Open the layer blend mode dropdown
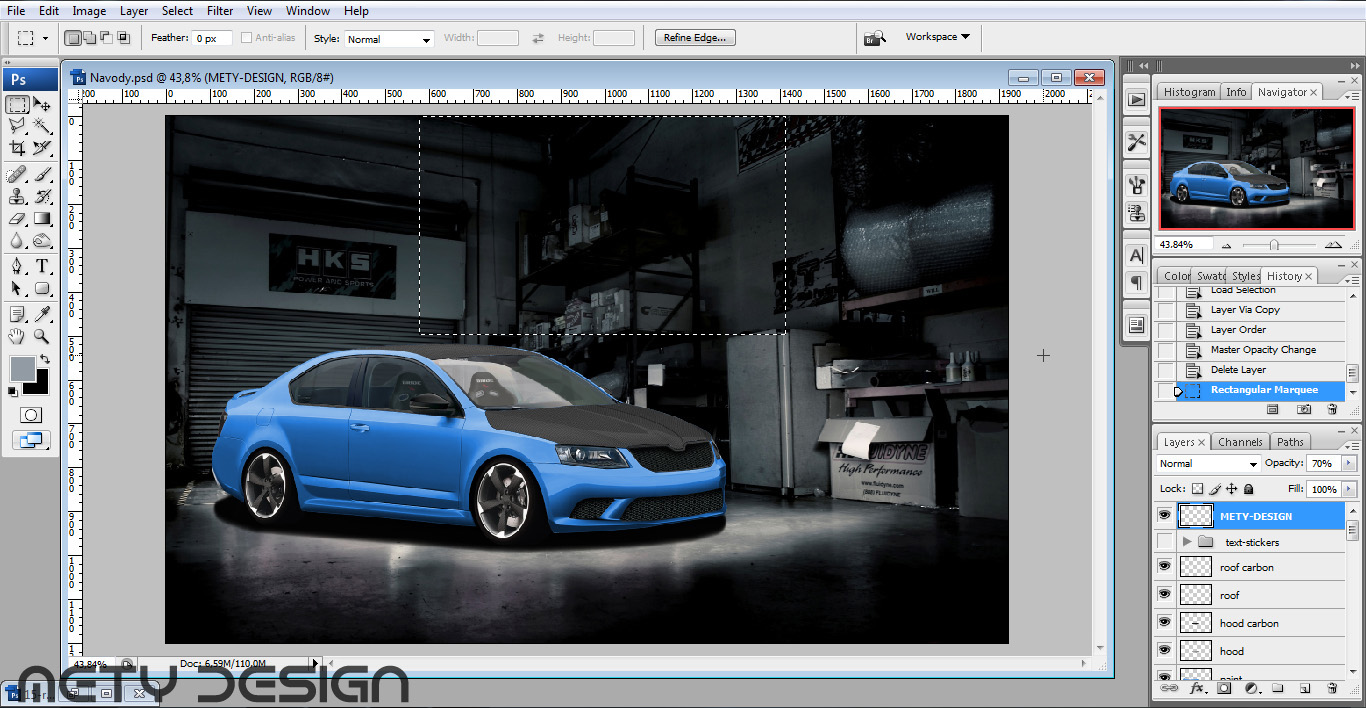The height and width of the screenshot is (708, 1366). [x=1208, y=464]
